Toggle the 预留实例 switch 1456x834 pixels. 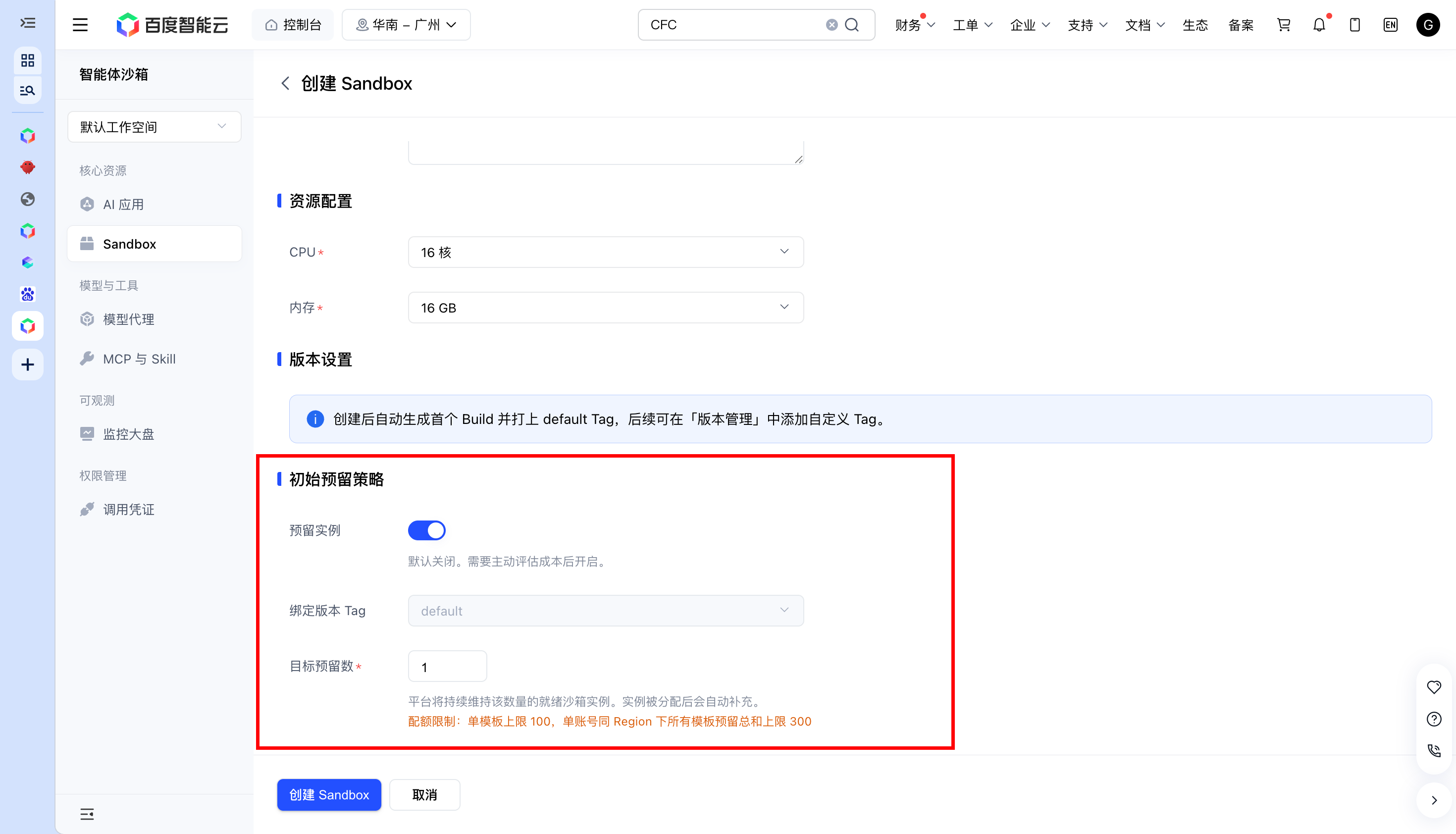pyautogui.click(x=426, y=530)
